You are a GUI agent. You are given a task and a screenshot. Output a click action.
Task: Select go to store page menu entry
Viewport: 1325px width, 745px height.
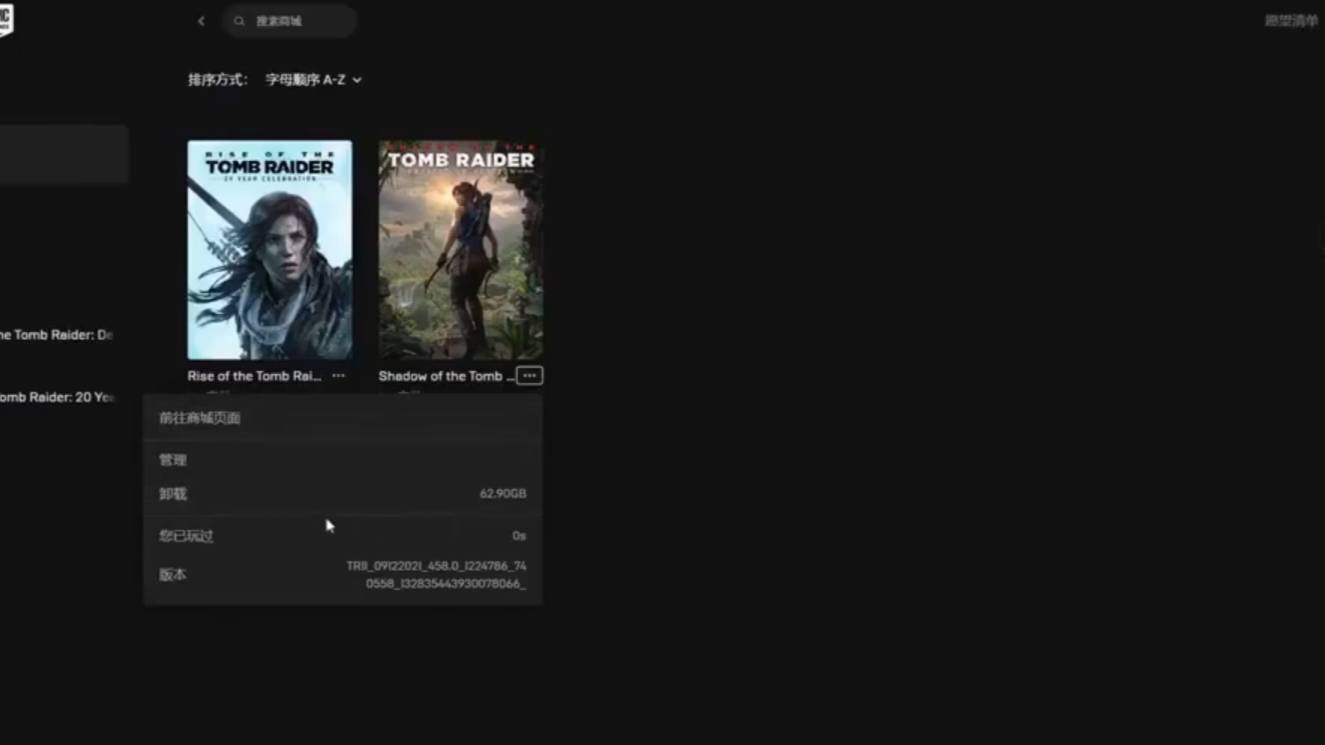click(343, 418)
